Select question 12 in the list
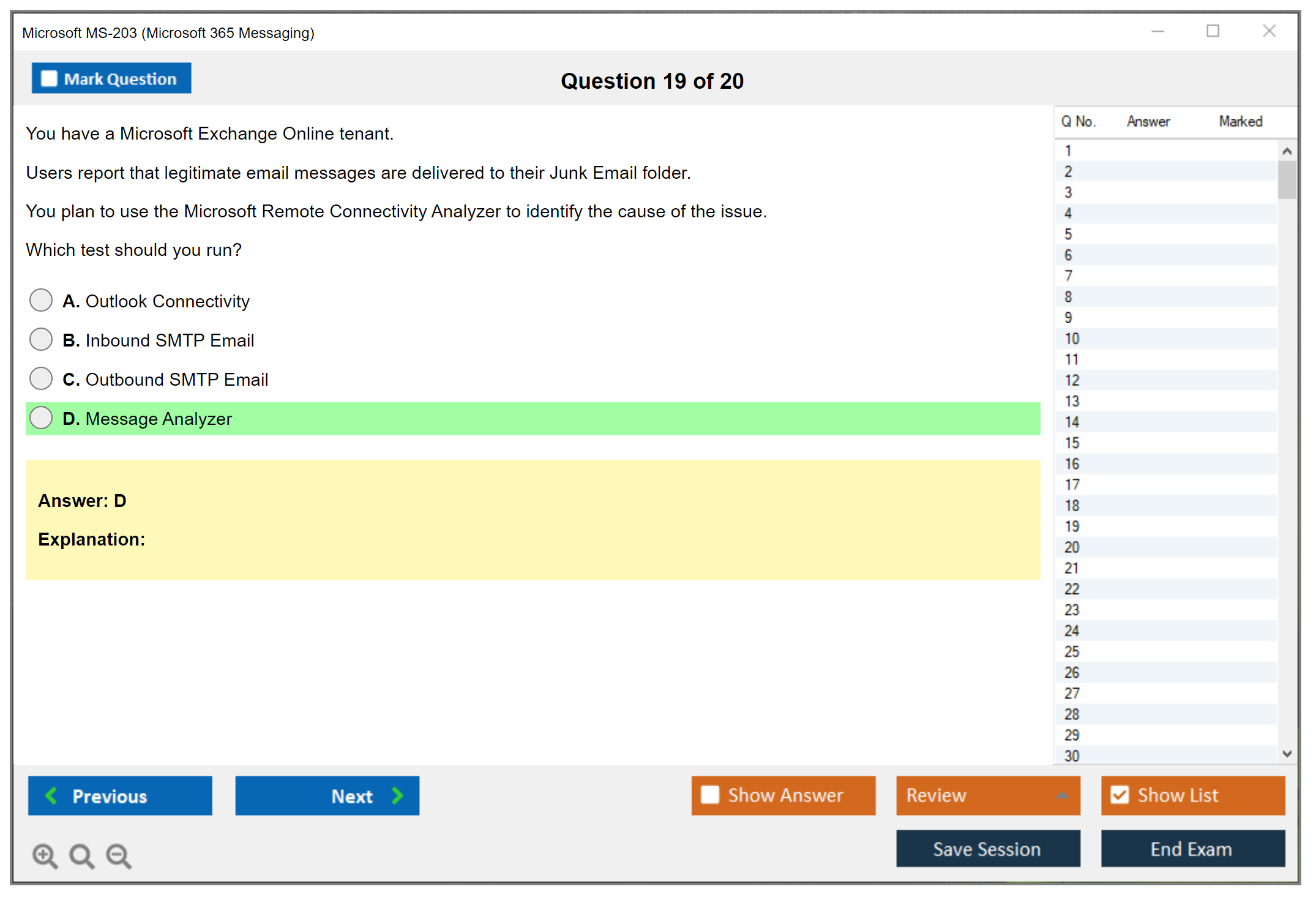The height and width of the screenshot is (900, 1316). click(x=1072, y=380)
